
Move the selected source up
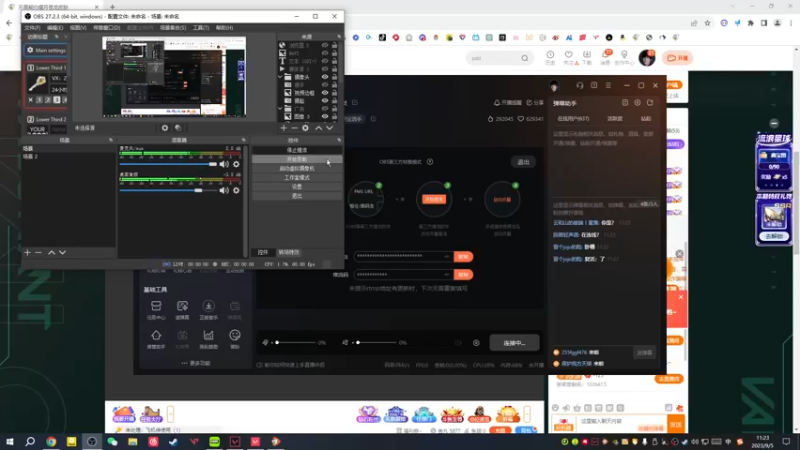[x=318, y=128]
